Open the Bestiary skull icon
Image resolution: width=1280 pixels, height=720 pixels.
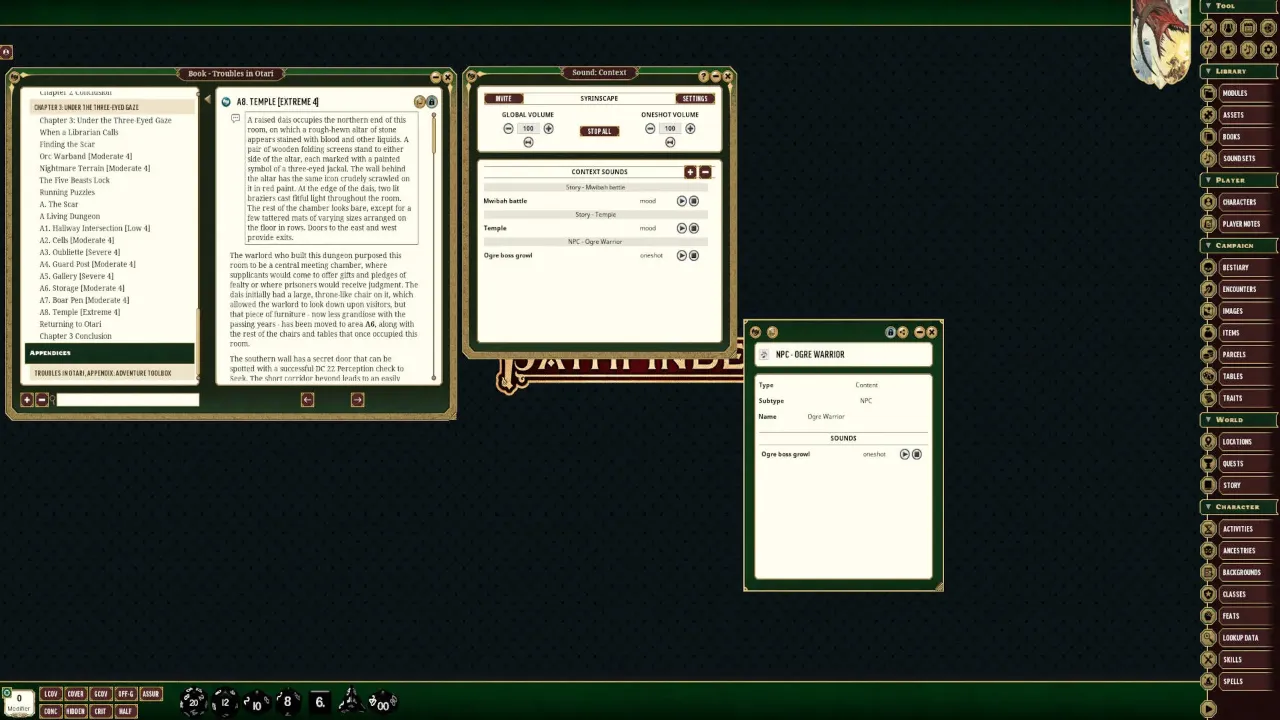tap(1209, 267)
